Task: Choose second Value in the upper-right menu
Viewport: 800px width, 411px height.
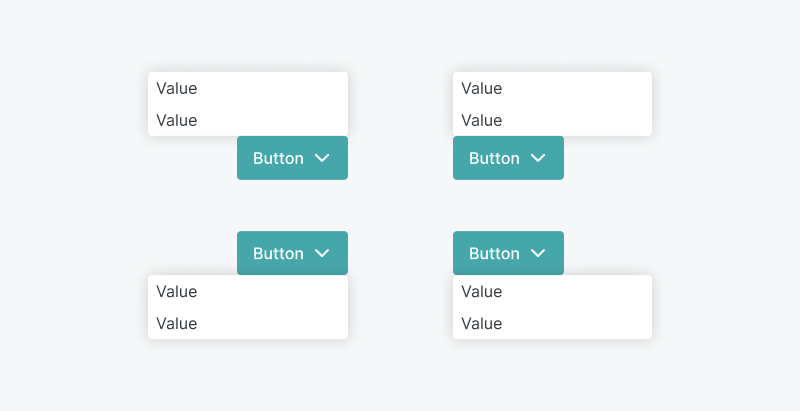Action: 553,120
